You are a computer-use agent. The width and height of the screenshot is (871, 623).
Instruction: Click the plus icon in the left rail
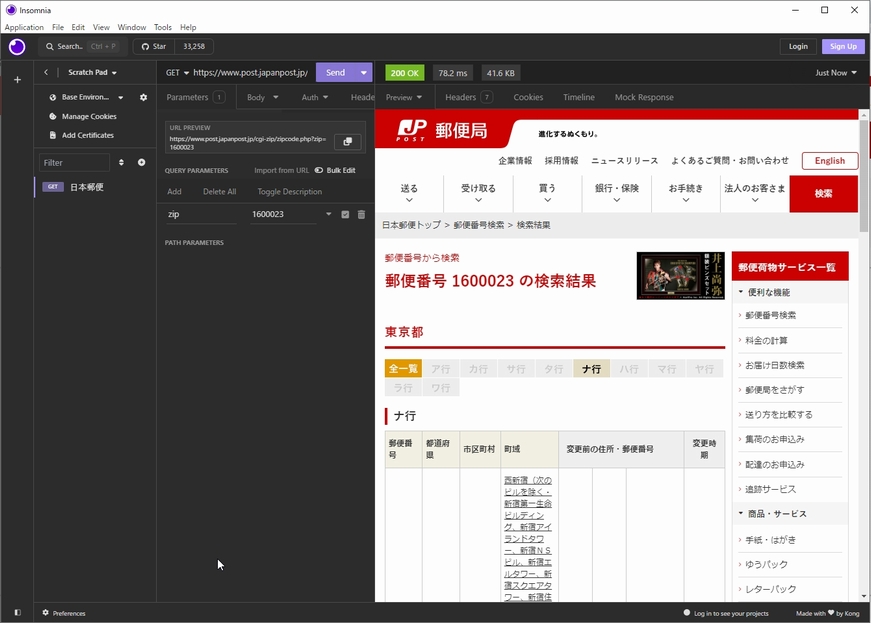coord(17,79)
